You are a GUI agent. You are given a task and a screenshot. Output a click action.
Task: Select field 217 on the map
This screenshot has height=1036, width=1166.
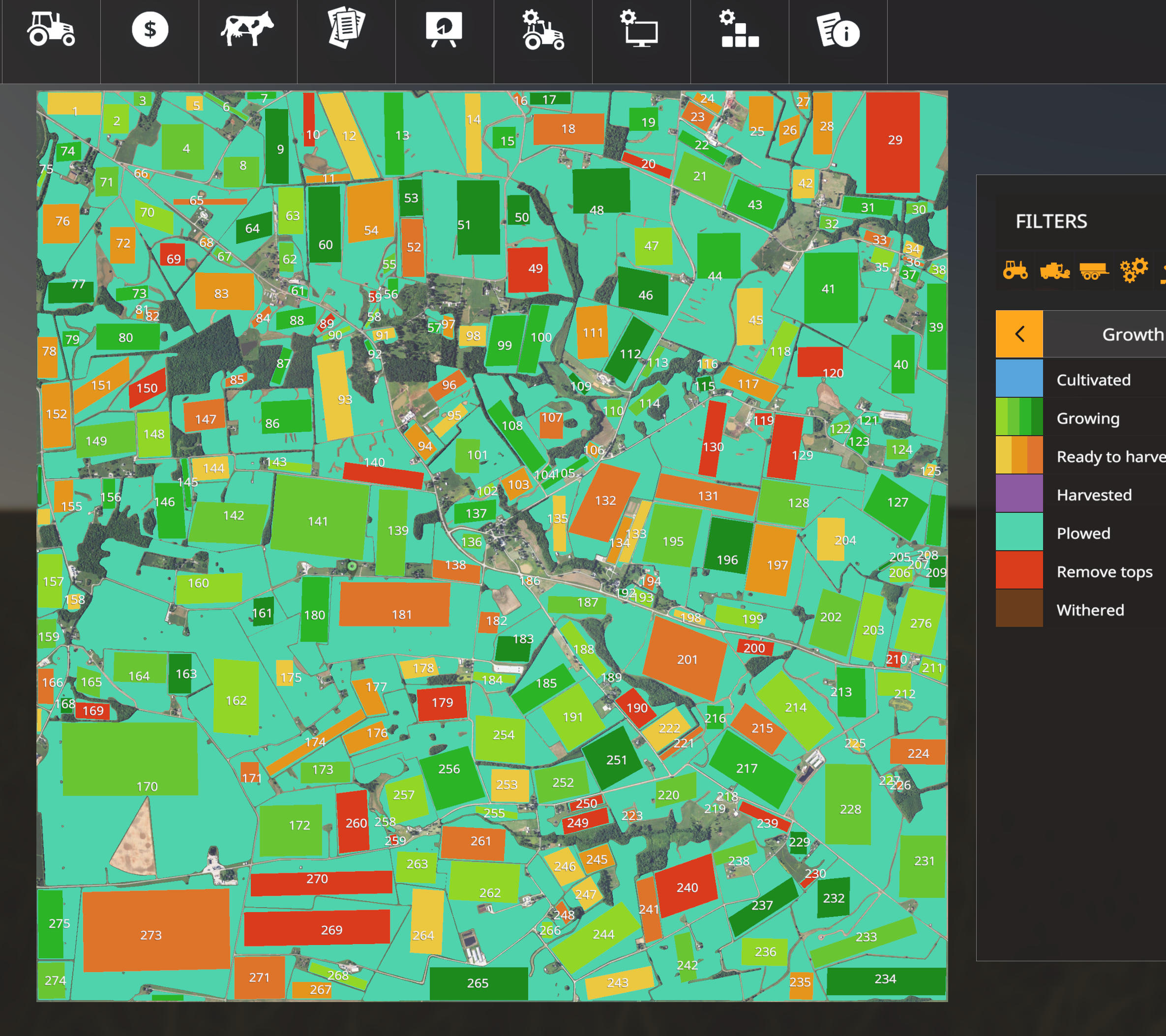pos(752,768)
